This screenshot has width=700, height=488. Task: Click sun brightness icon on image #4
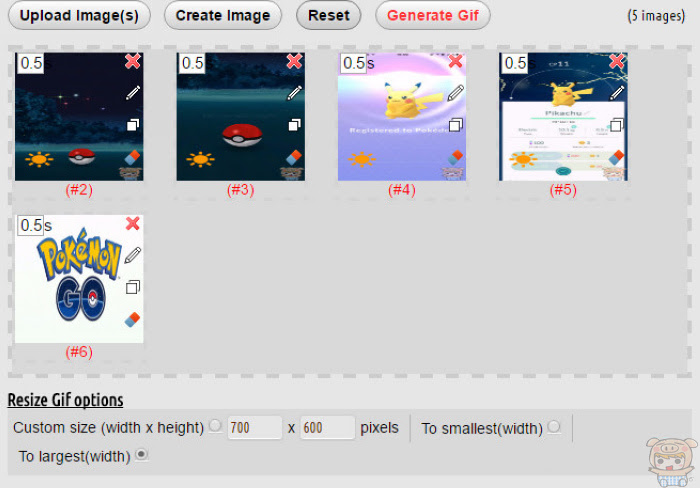(362, 159)
